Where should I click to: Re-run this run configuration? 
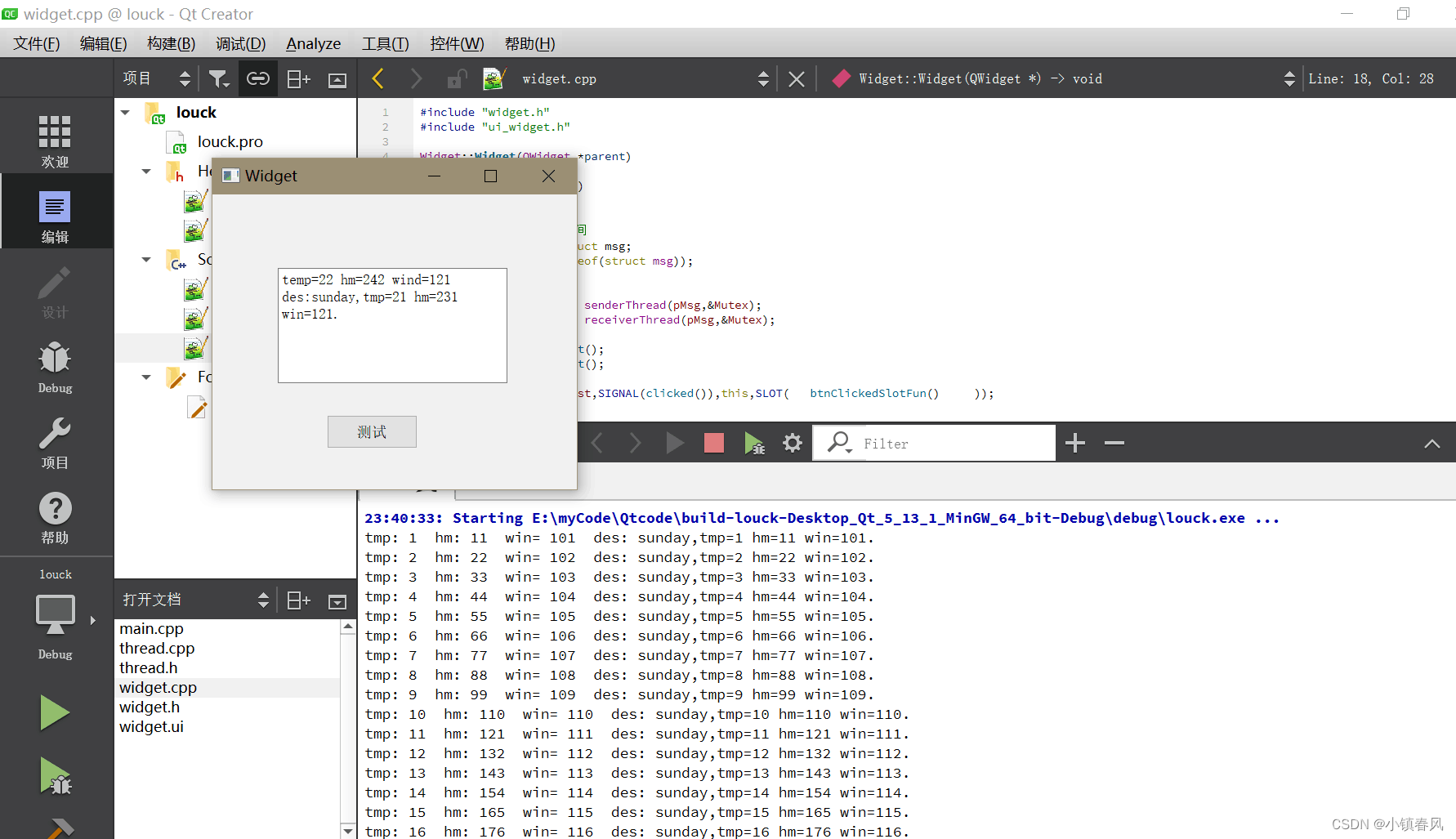pos(674,443)
